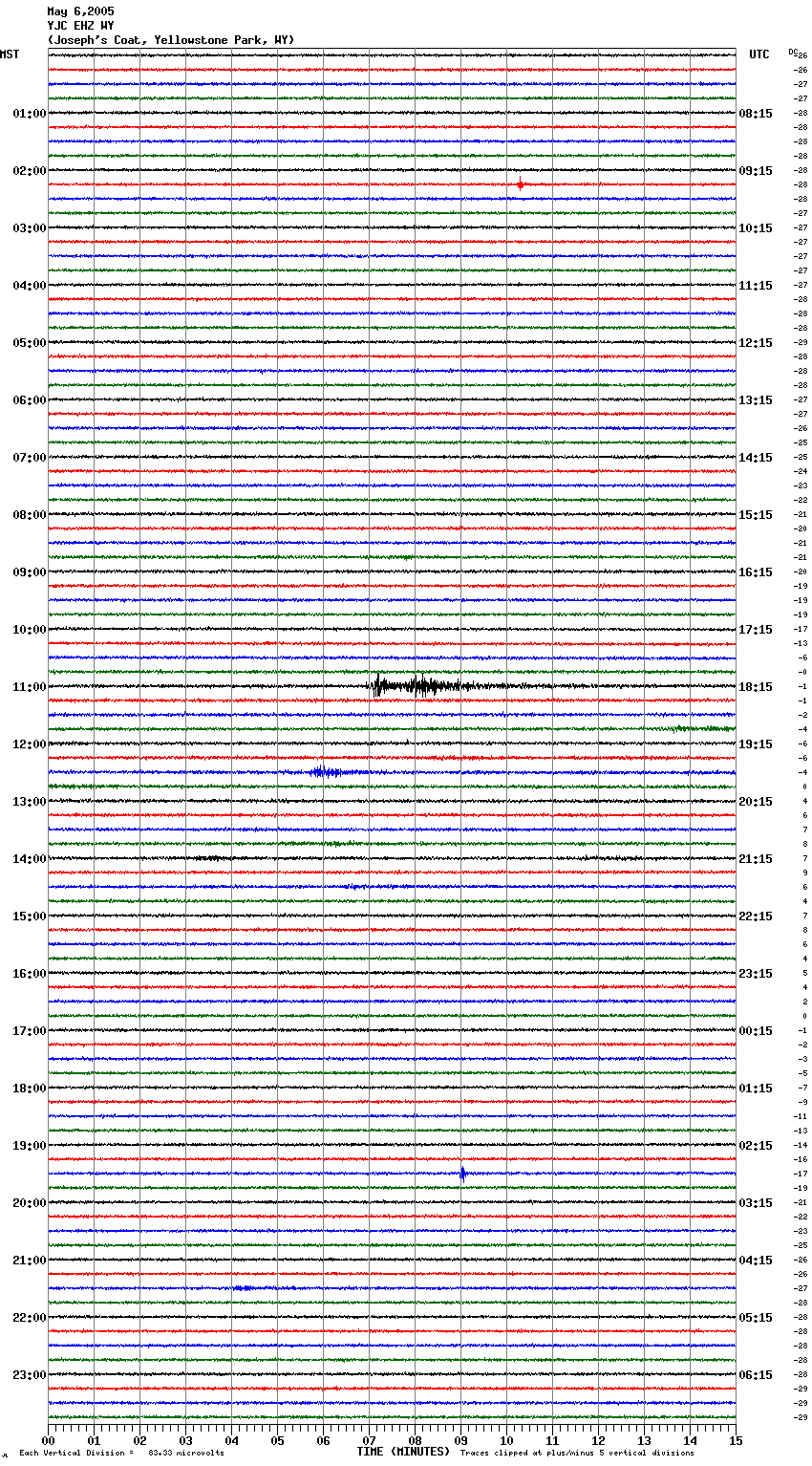Select the 03:00 MST time label

[x=30, y=228]
